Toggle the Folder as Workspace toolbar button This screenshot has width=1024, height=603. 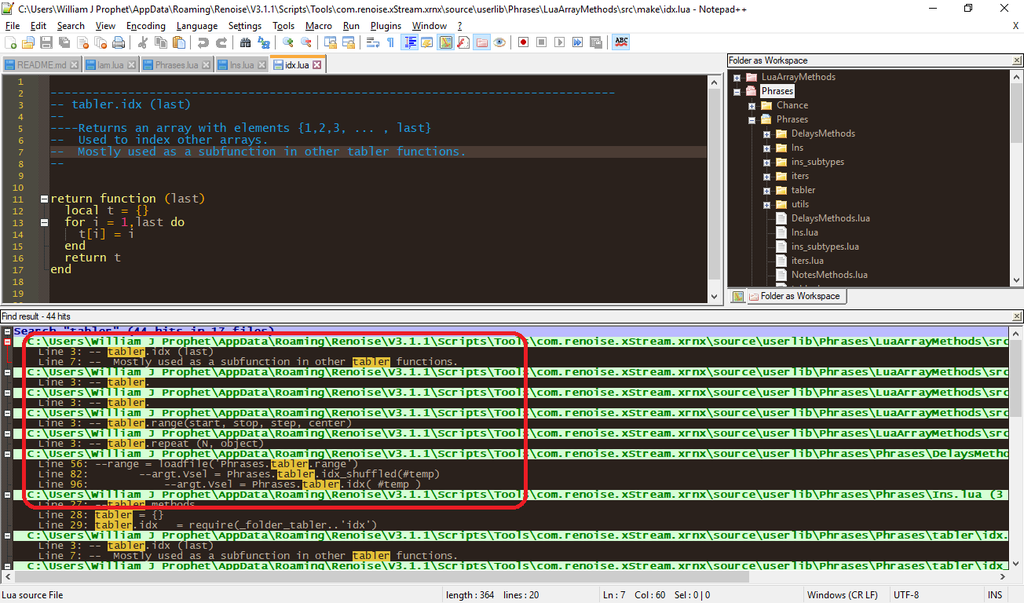point(482,42)
